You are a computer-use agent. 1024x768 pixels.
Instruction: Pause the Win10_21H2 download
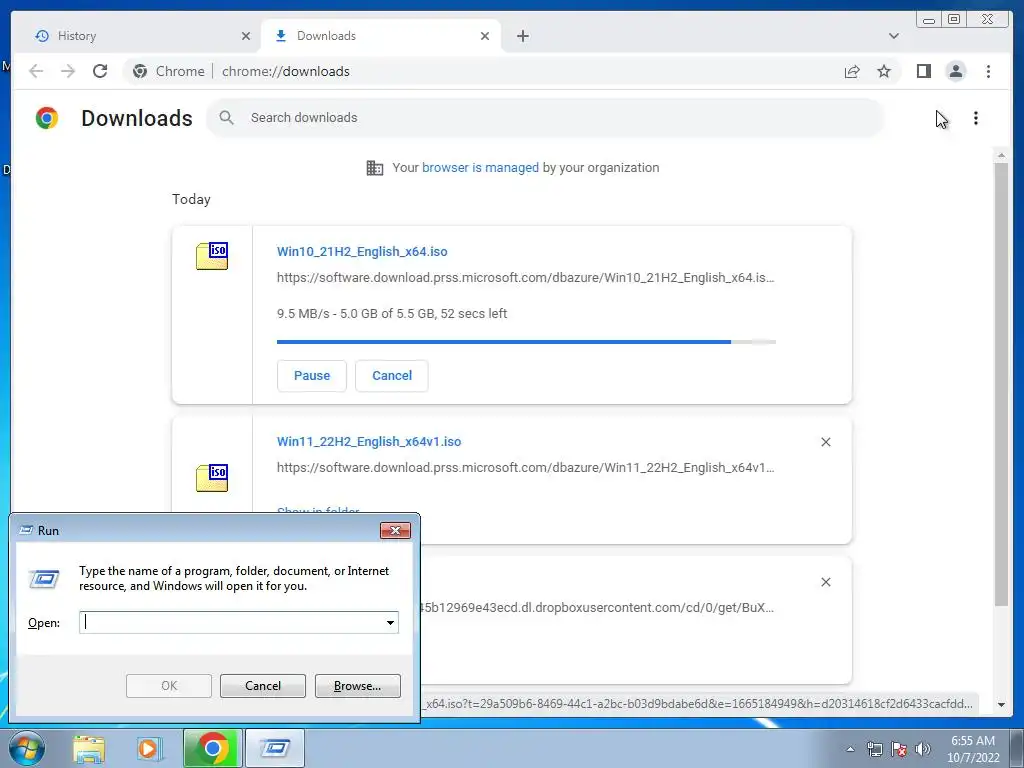pyautogui.click(x=312, y=376)
